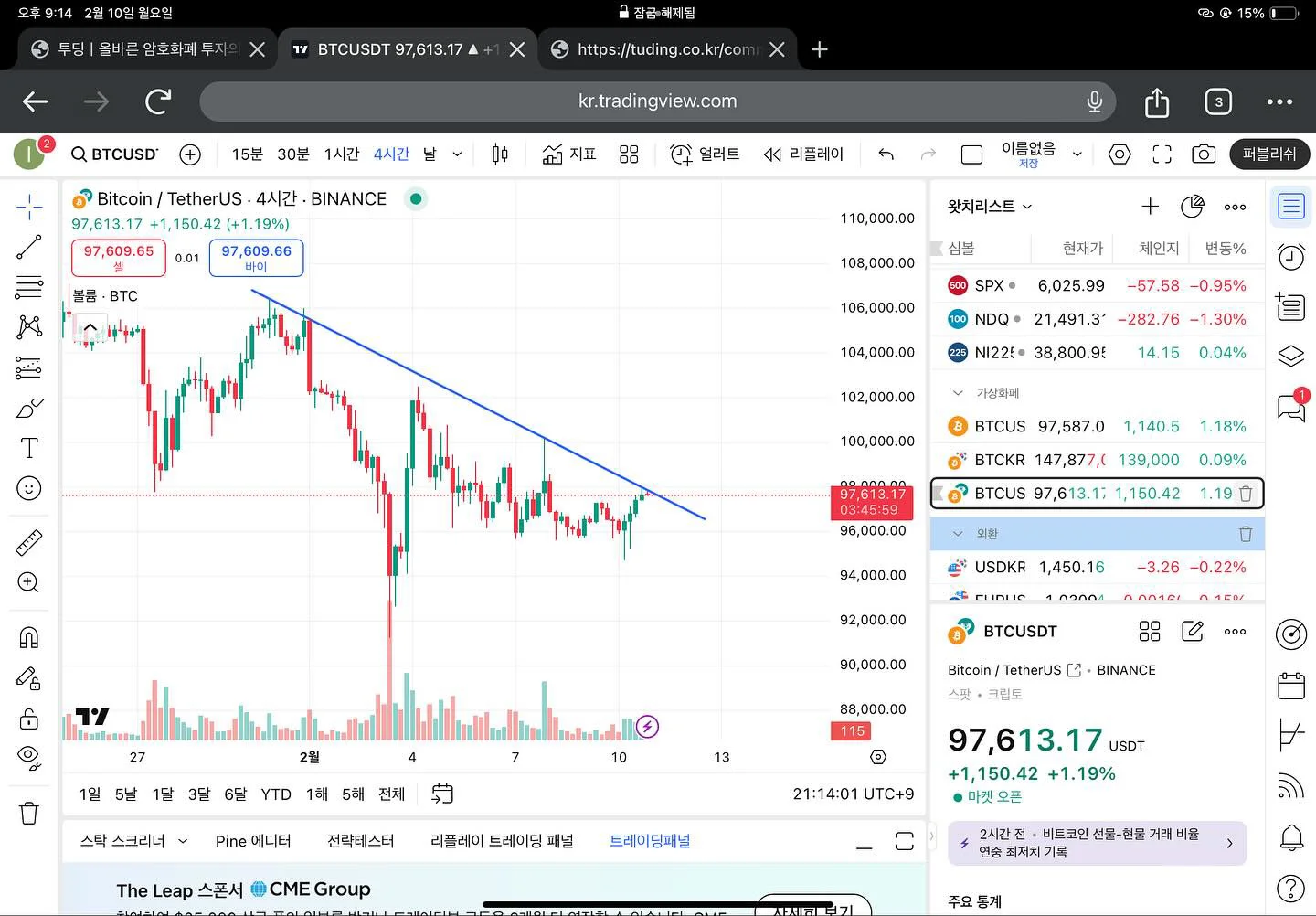This screenshot has height=916, width=1316.
Task: Select the 1시간 interval
Action: click(342, 154)
